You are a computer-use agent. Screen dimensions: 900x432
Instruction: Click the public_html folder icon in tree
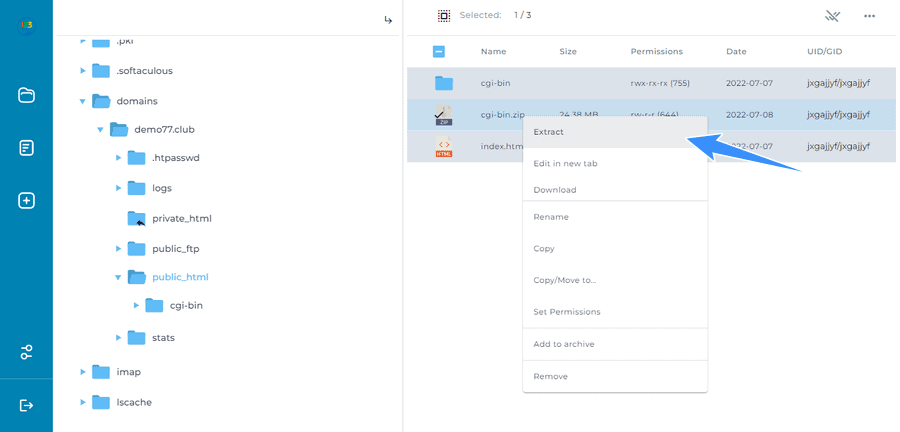coord(137,277)
